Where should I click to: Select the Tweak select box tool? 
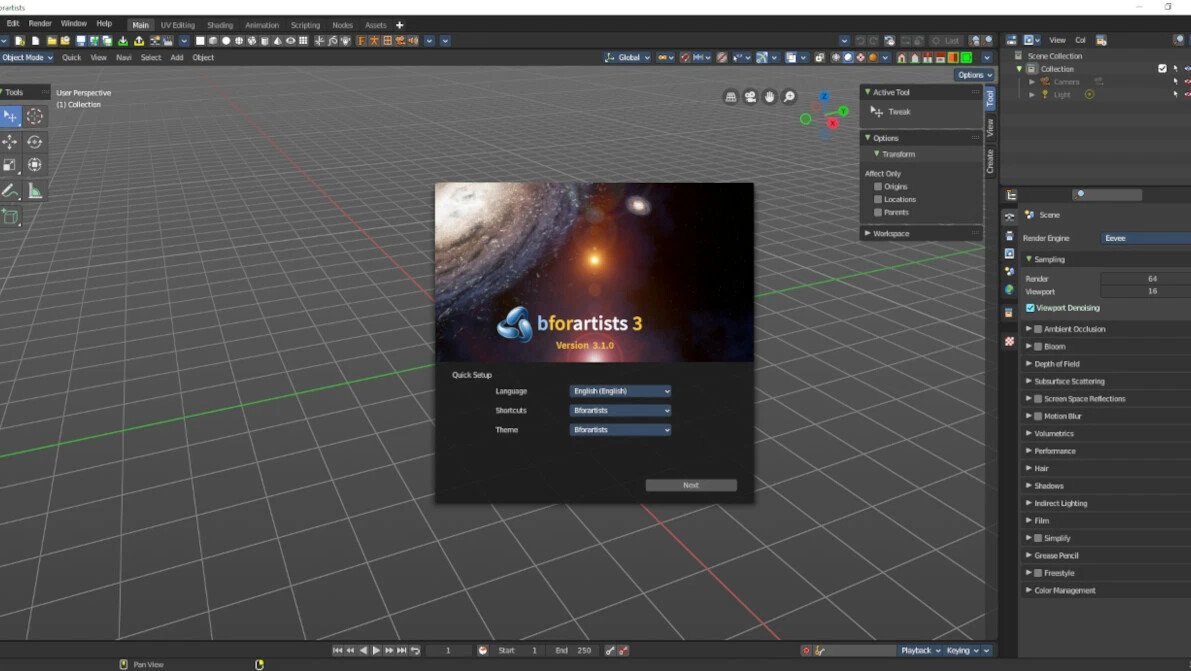coord(11,116)
